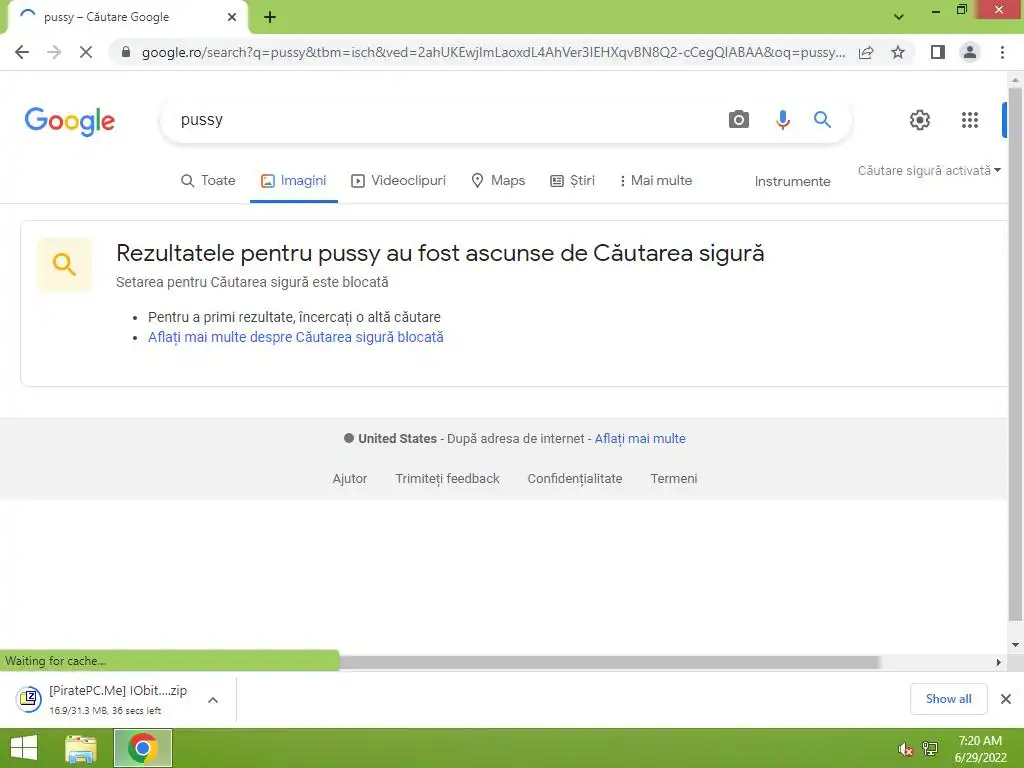Click Aflați mai multe location link

coord(640,439)
